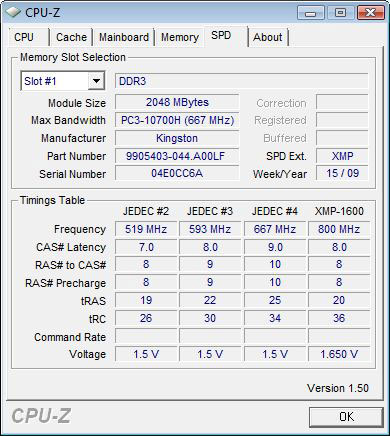Click the empty Buffered field
Screen dimensions: 390x436
pyautogui.click(x=342, y=138)
